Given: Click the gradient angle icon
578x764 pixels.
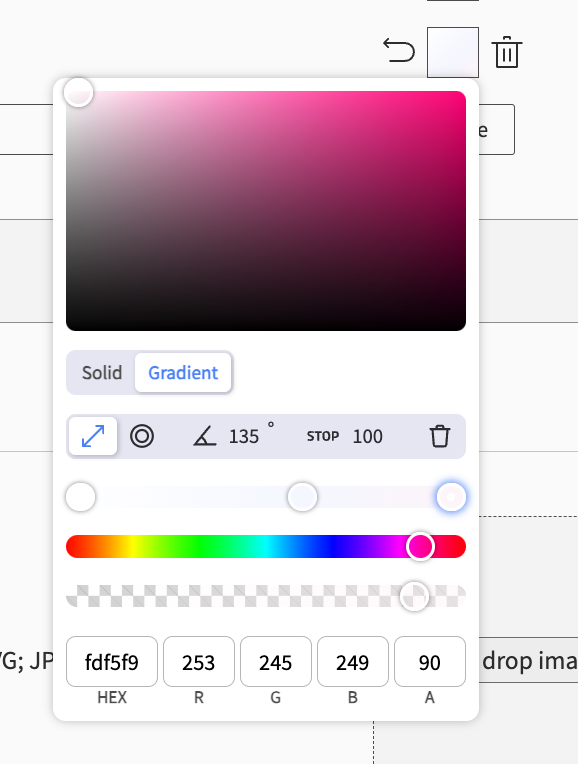Looking at the screenshot, I should coord(205,436).
